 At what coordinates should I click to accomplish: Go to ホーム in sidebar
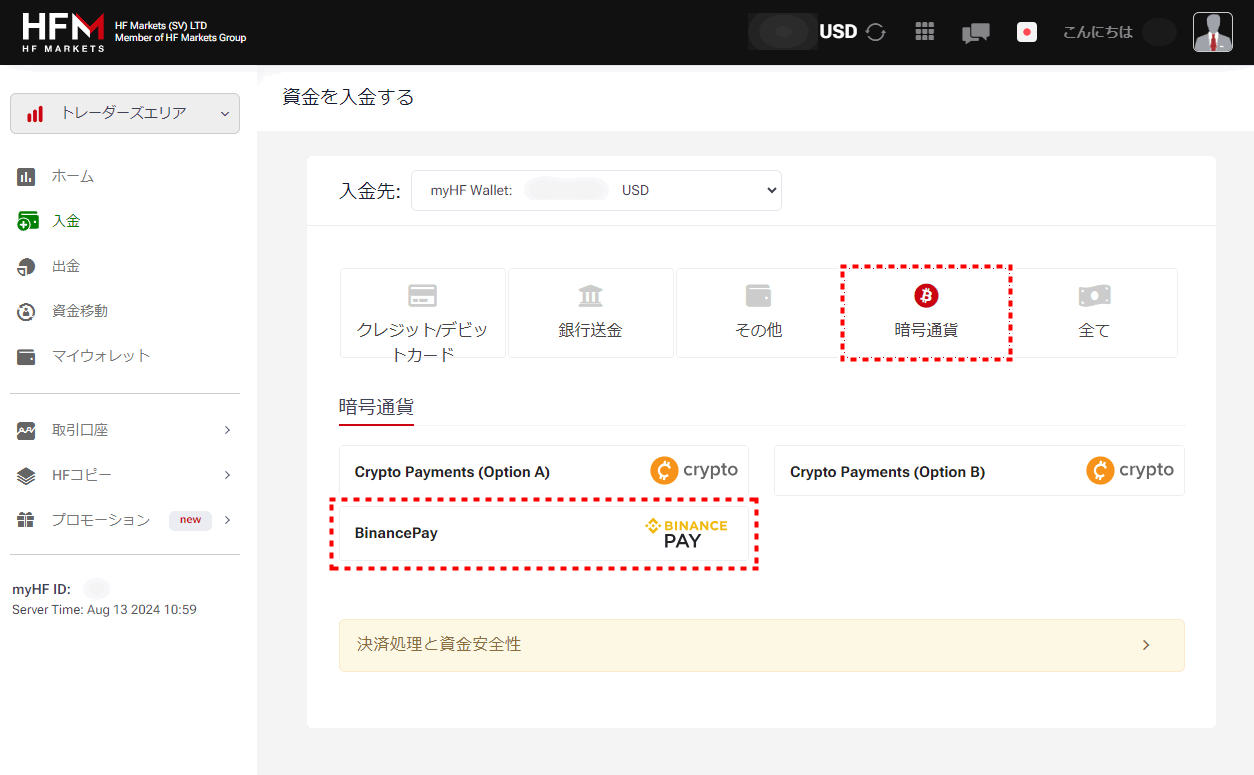73,176
